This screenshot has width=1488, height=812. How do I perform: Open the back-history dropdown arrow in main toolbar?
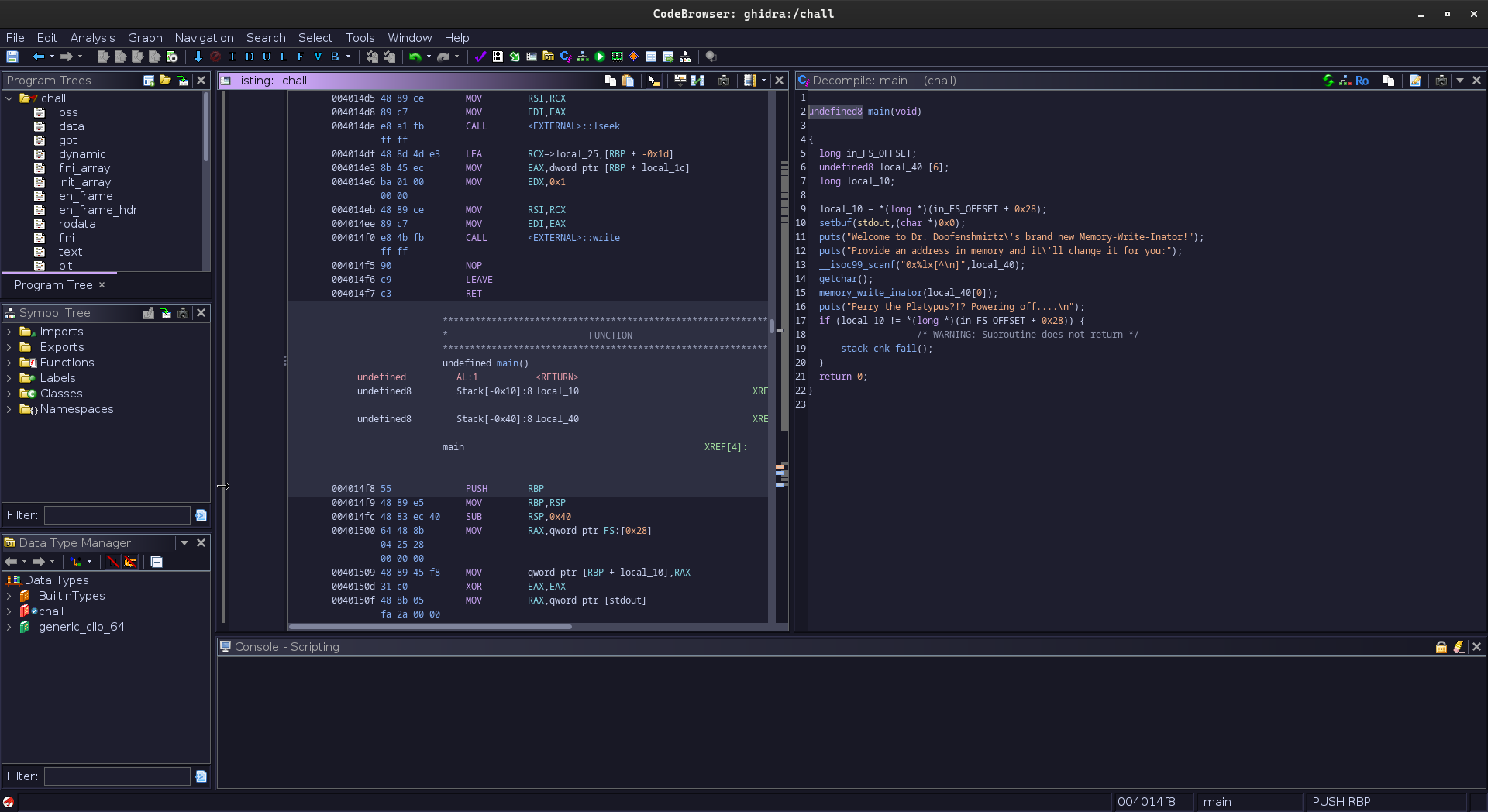(x=52, y=57)
